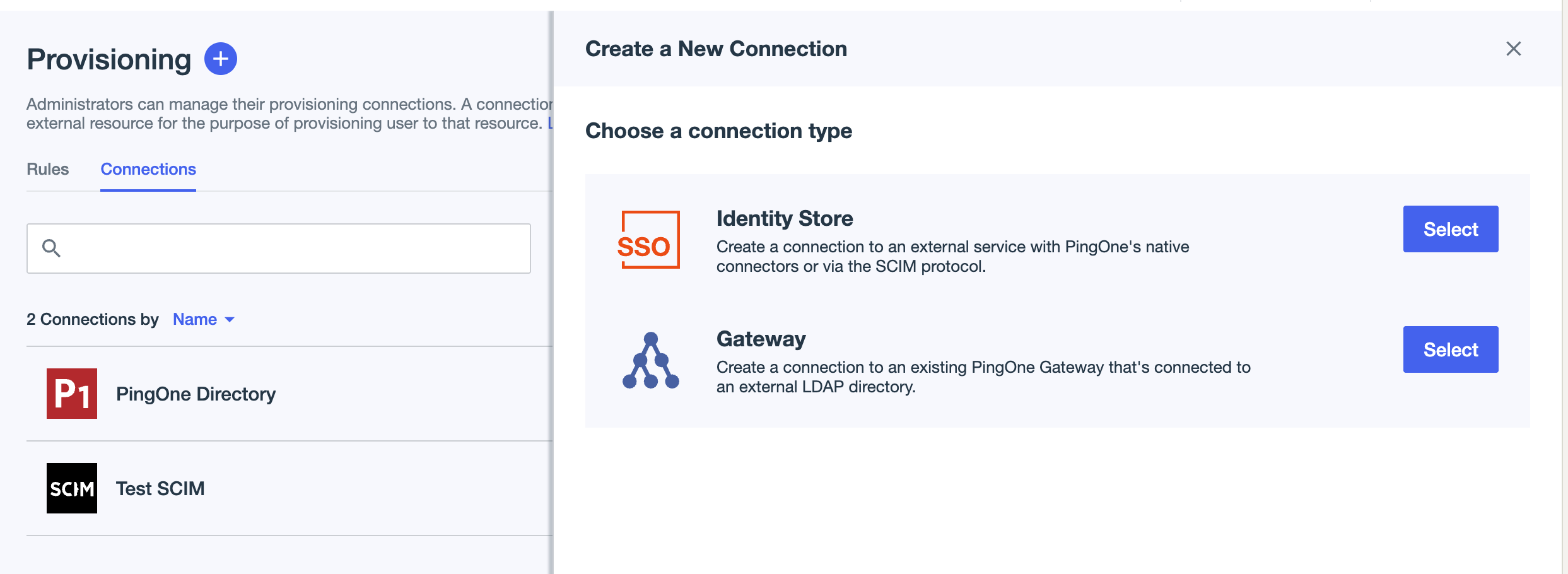1568x574 pixels.
Task: Open the Learn more link
Action: (x=553, y=123)
